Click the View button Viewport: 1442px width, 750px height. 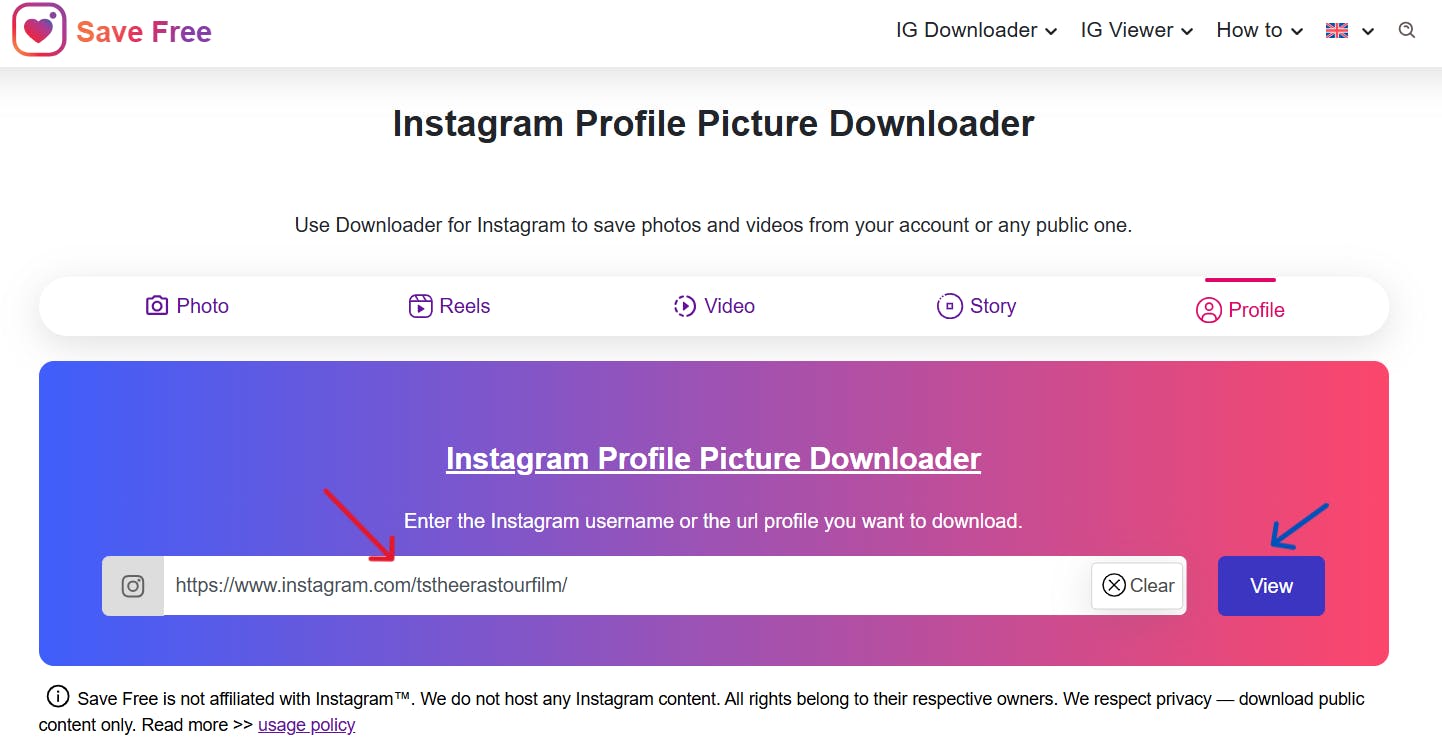pyautogui.click(x=1271, y=586)
